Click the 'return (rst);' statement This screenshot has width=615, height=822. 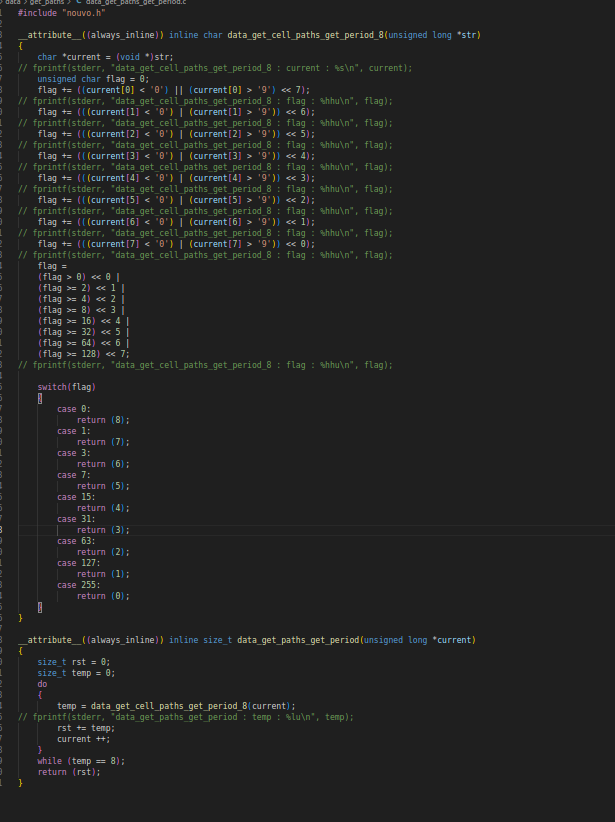[x=69, y=772]
